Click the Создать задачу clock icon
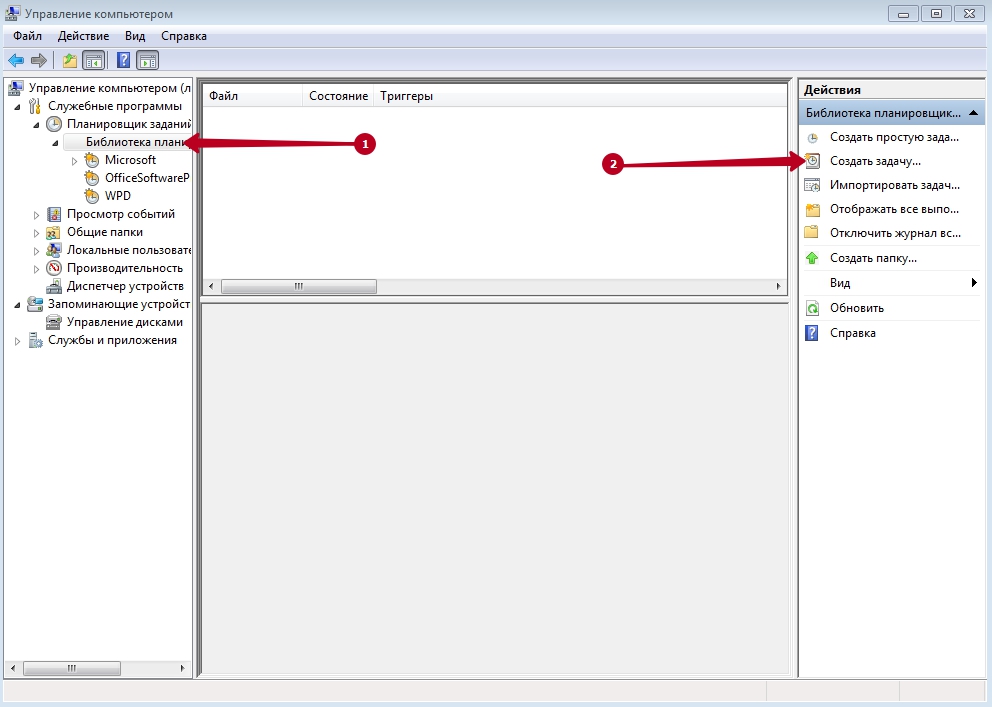 (812, 161)
